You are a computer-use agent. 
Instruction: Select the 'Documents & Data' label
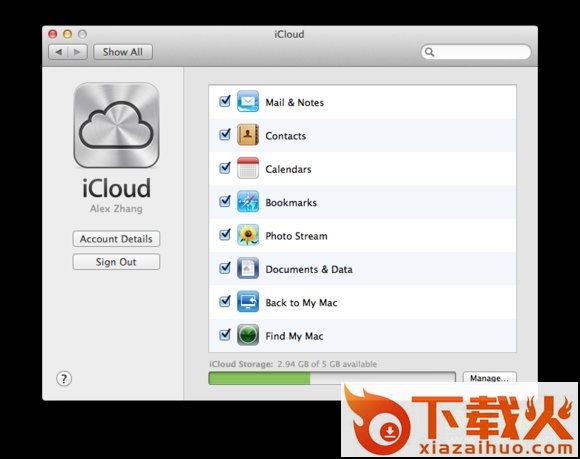pos(309,269)
